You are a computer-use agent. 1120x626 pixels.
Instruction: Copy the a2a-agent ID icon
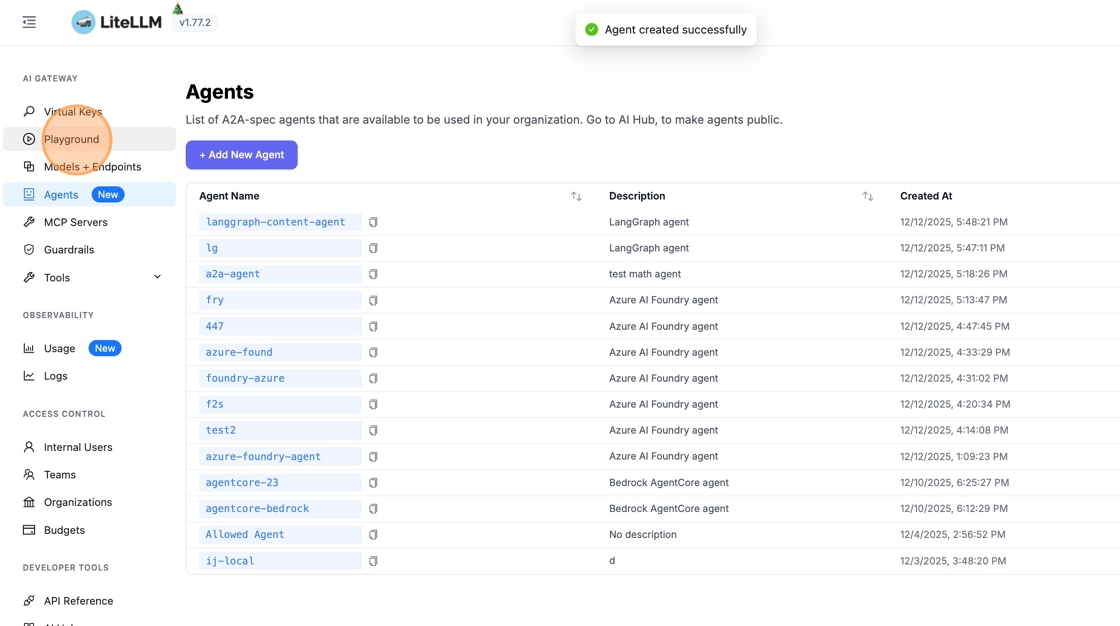tap(373, 274)
